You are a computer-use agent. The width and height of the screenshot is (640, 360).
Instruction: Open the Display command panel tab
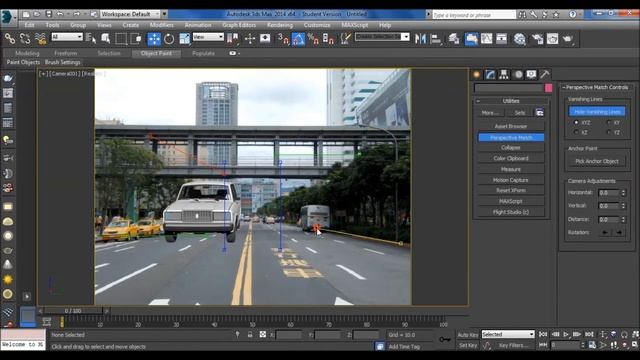click(x=531, y=75)
